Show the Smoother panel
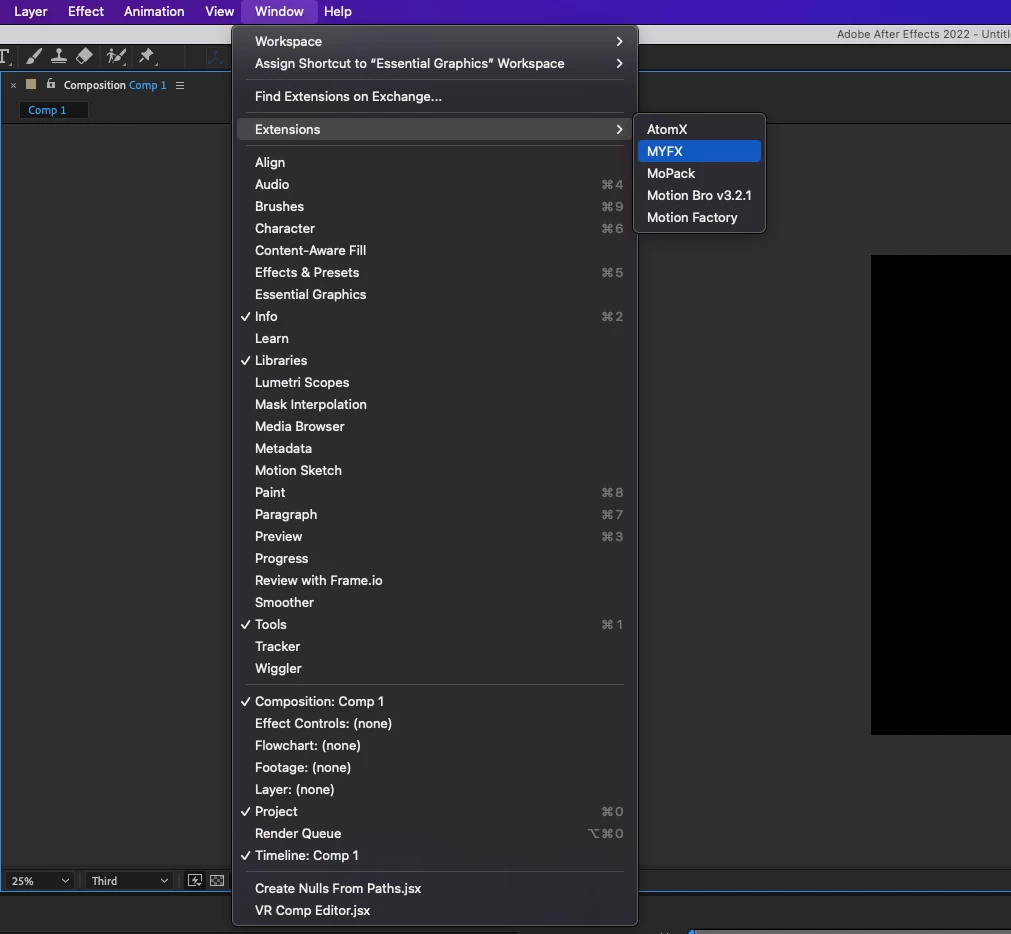 pos(435,602)
